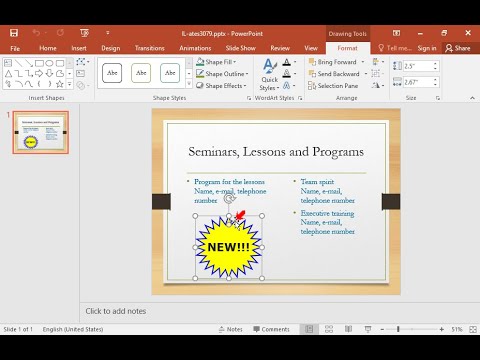Click Sign in
Viewport: 480px width, 360px height.
point(427,48)
